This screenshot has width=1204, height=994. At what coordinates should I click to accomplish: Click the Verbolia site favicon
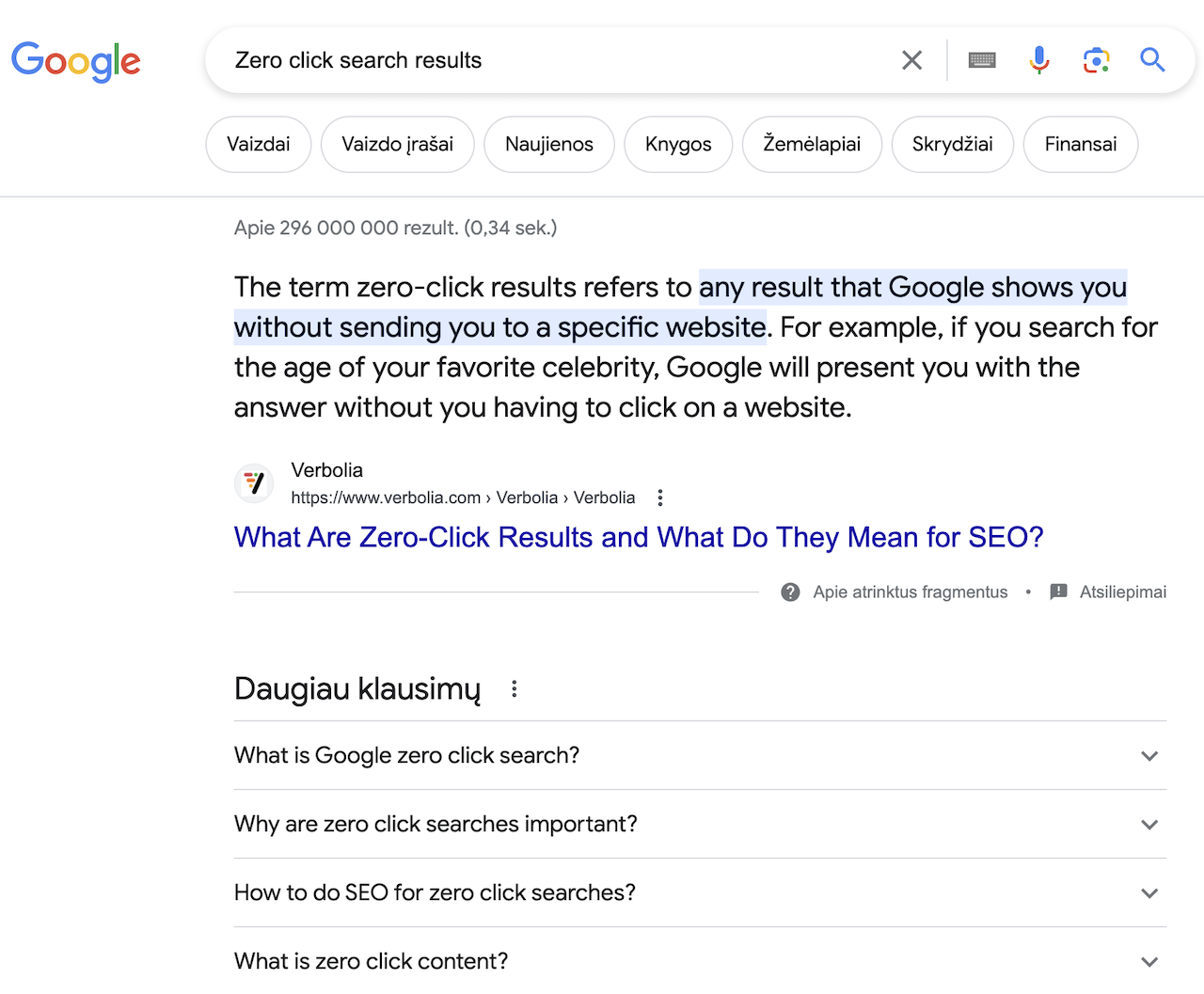[x=254, y=483]
